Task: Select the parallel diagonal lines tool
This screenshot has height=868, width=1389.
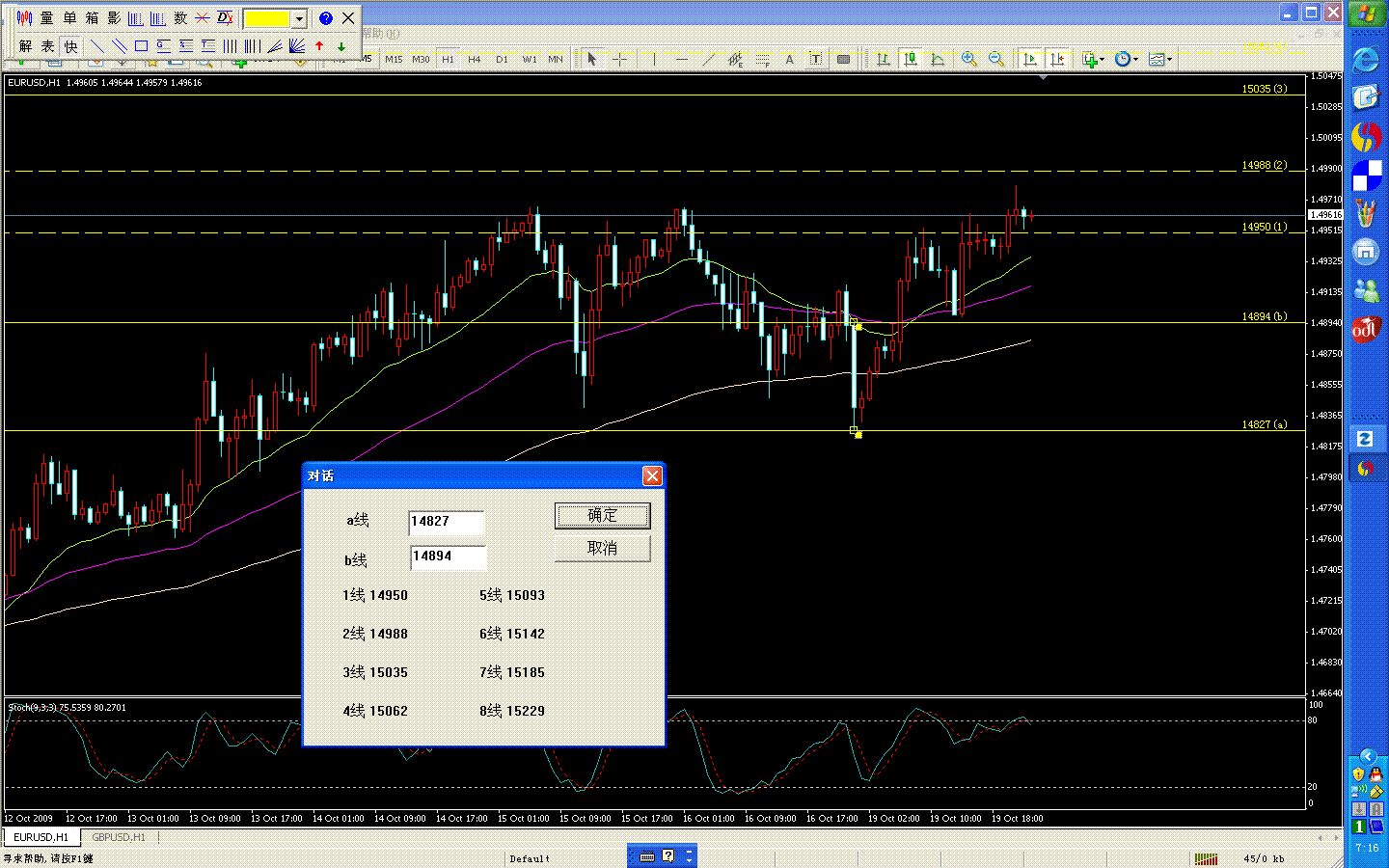Action: tap(119, 45)
